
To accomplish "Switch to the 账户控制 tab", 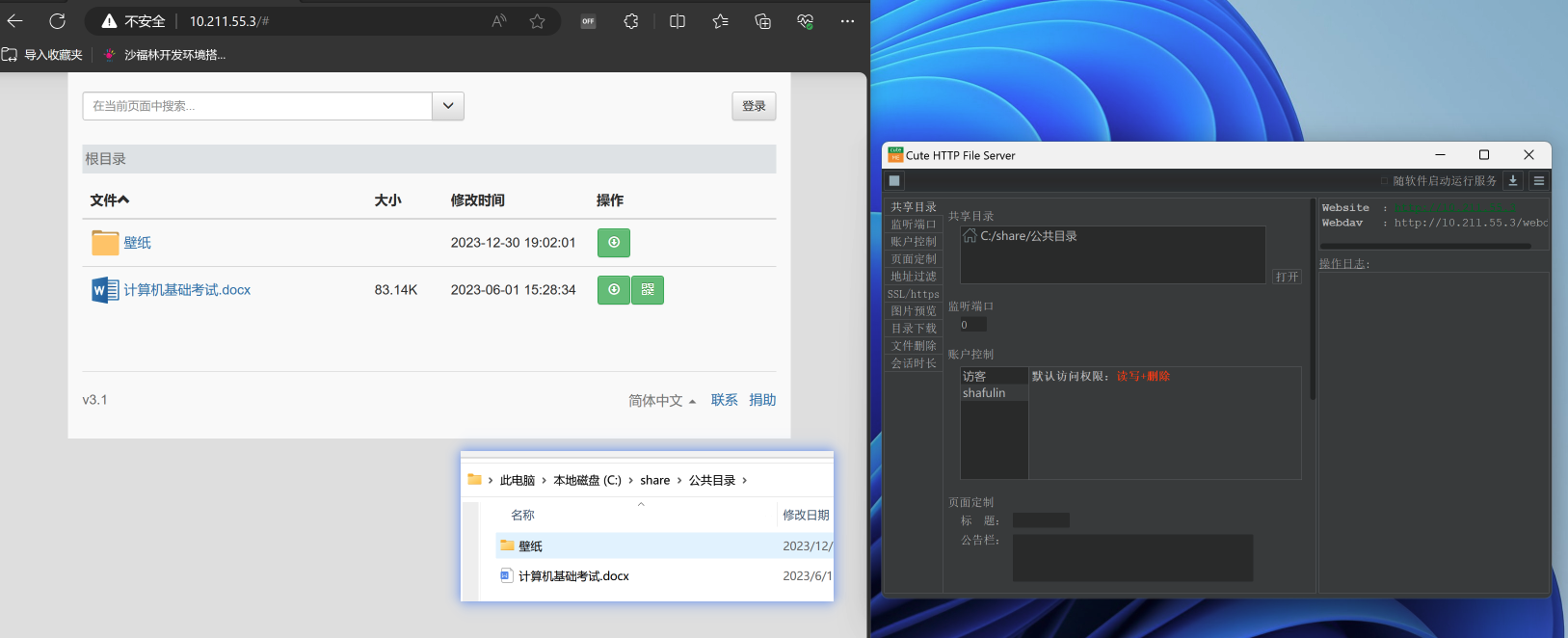I will point(914,242).
